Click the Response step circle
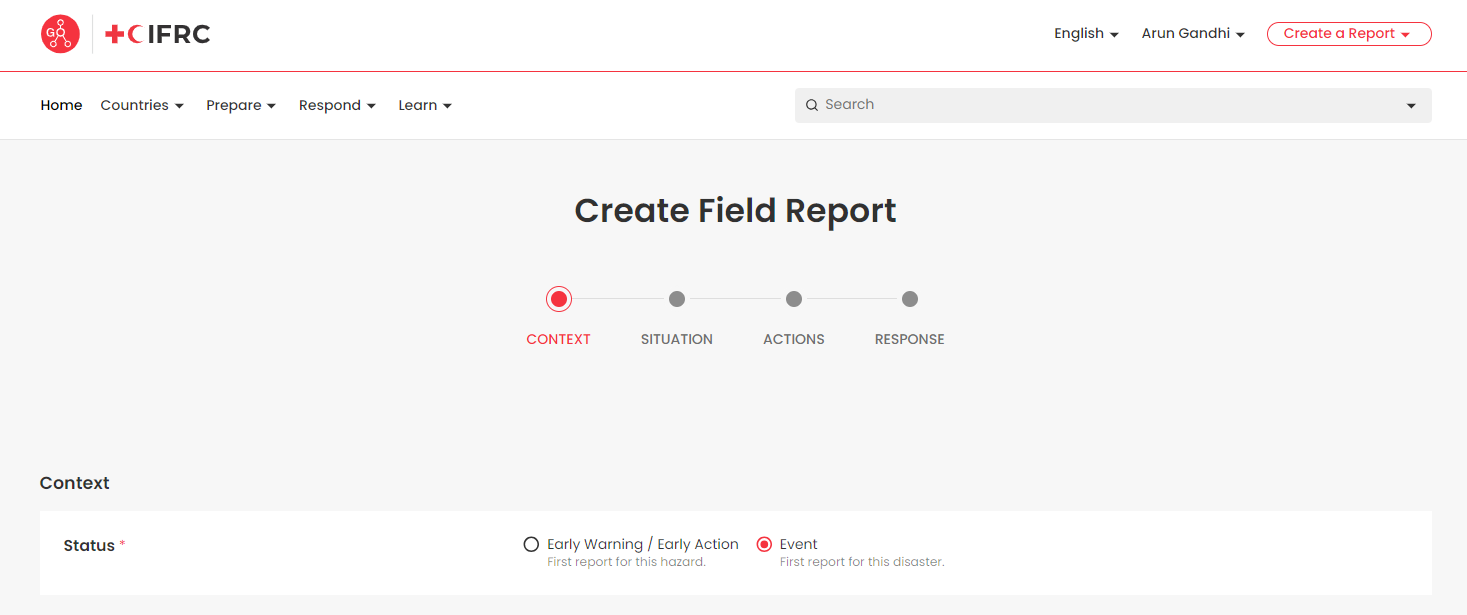The width and height of the screenshot is (1467, 615). coord(910,299)
